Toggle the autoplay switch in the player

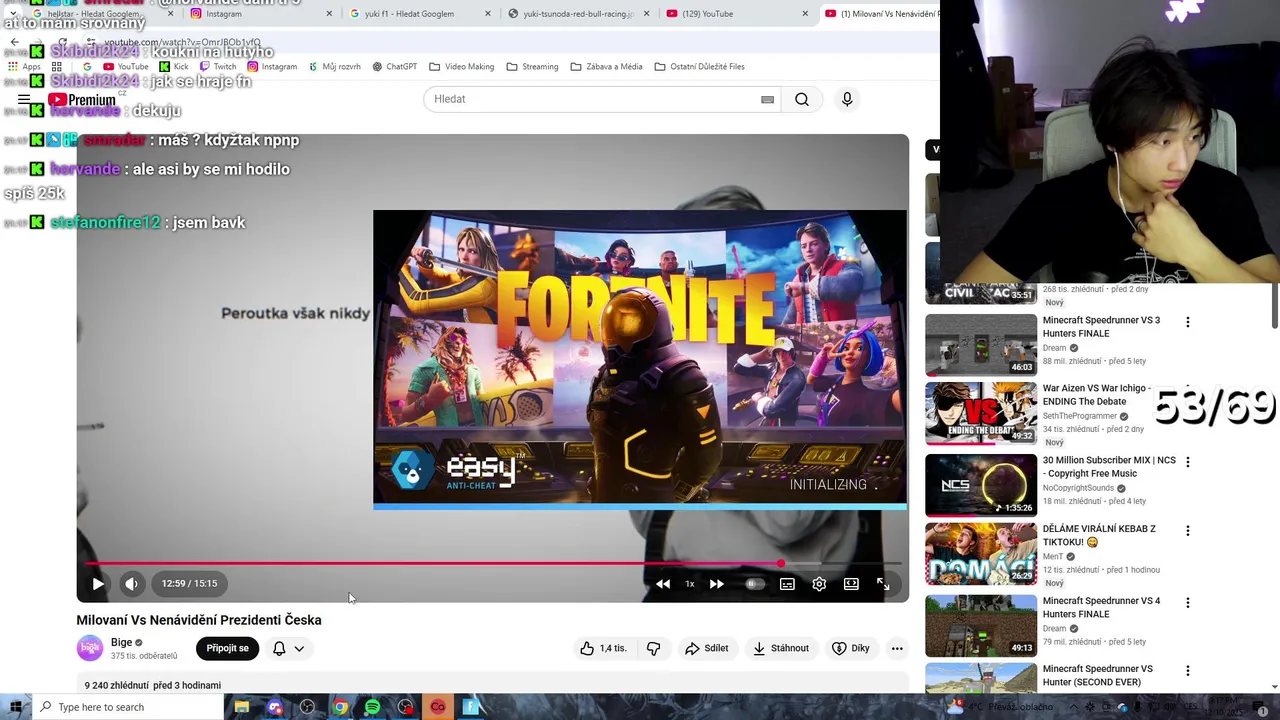(755, 584)
